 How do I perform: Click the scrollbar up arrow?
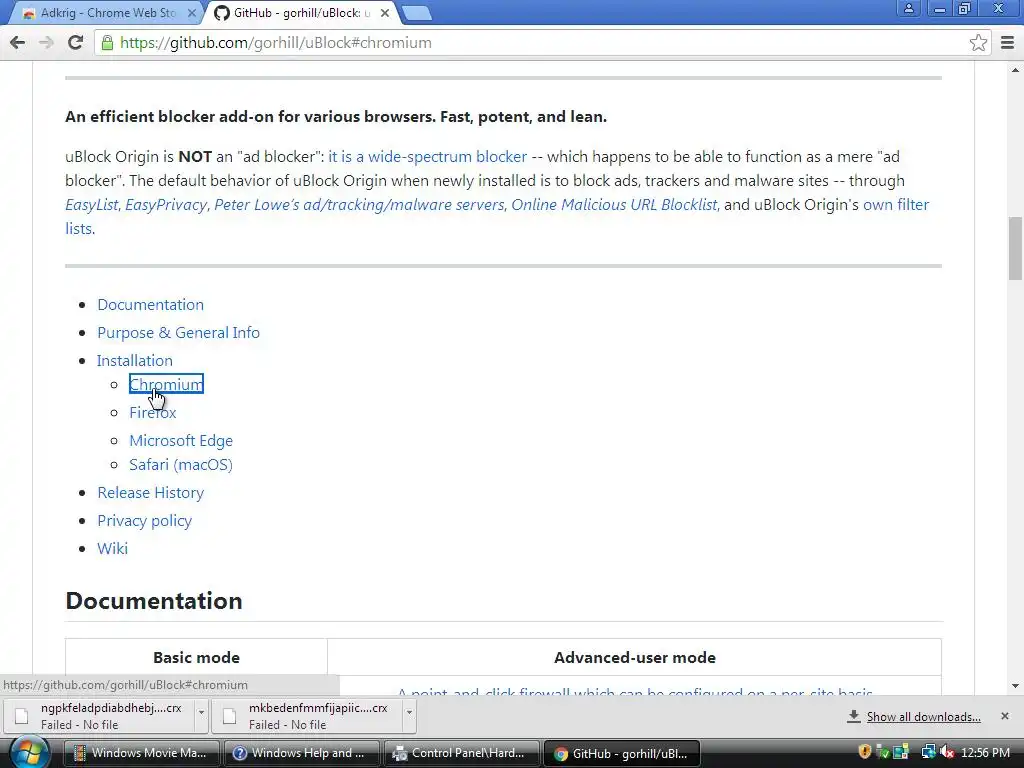(1015, 69)
